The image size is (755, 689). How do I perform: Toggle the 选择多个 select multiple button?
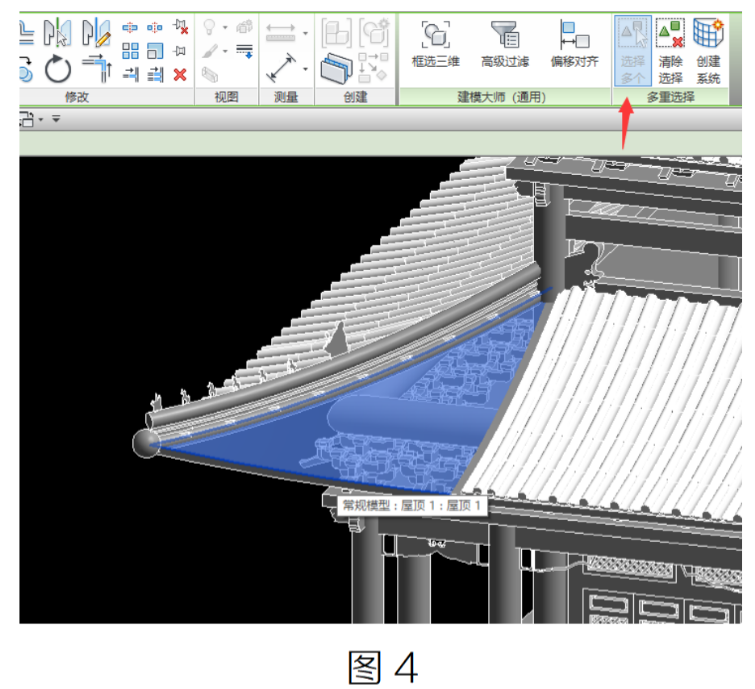(x=633, y=51)
